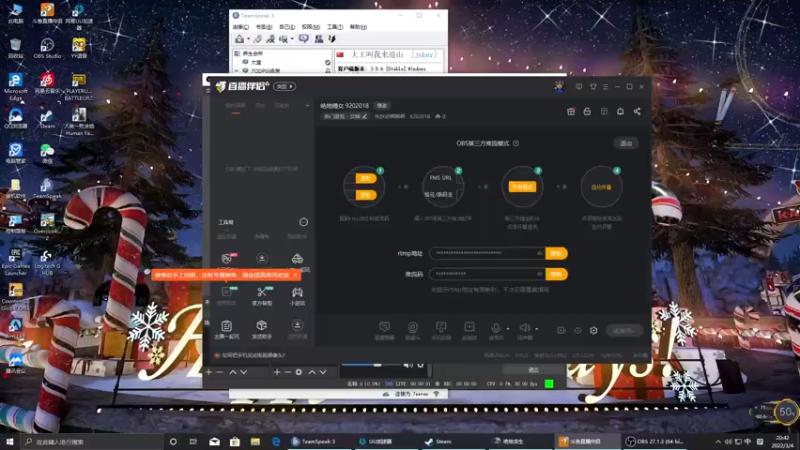Toggle the lock icon in room header
This screenshot has height=450, width=800.
[587, 111]
